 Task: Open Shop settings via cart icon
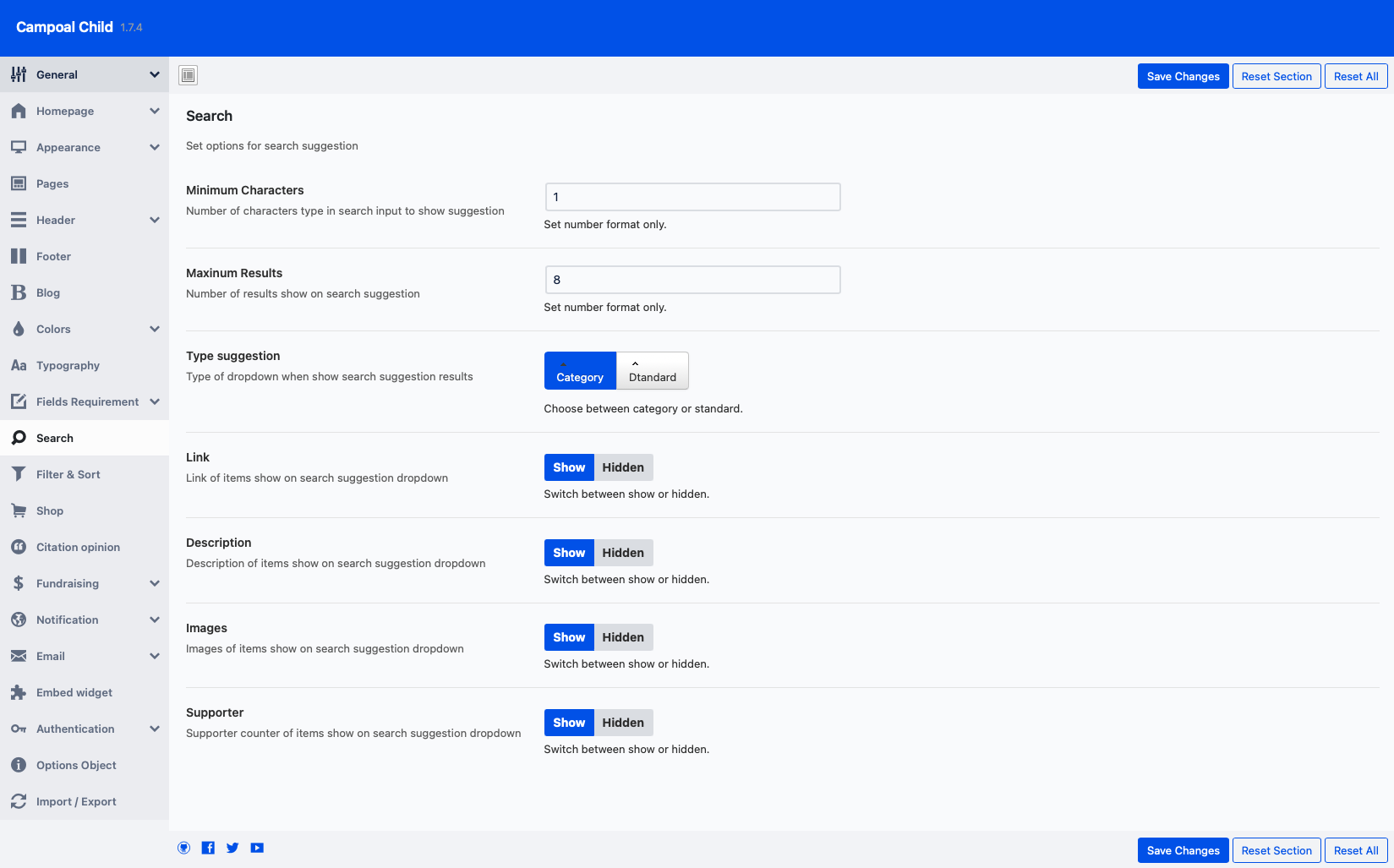point(19,510)
